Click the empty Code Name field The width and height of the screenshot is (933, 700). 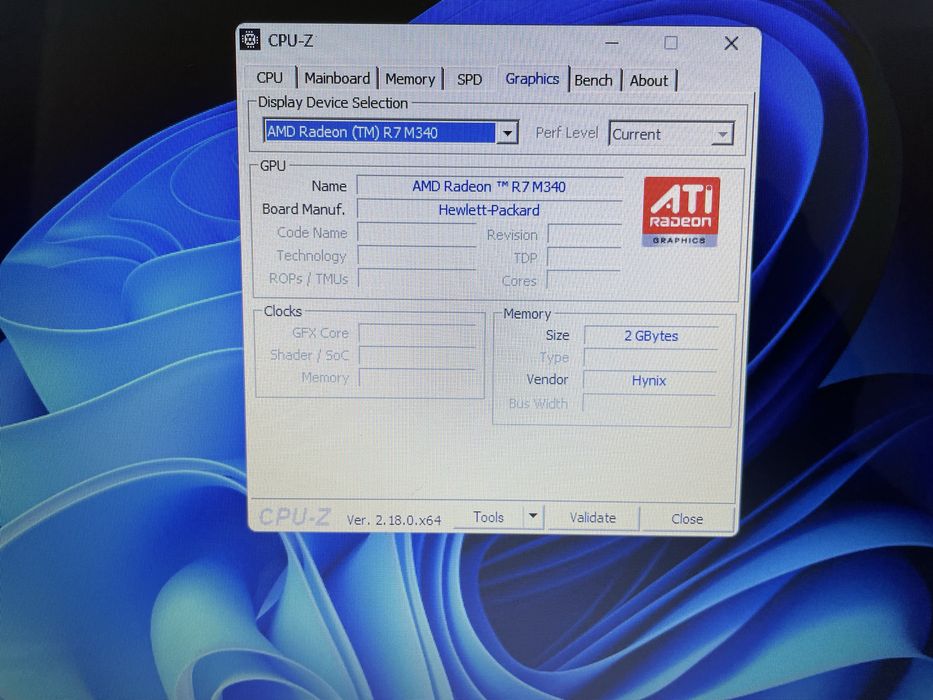tap(417, 233)
